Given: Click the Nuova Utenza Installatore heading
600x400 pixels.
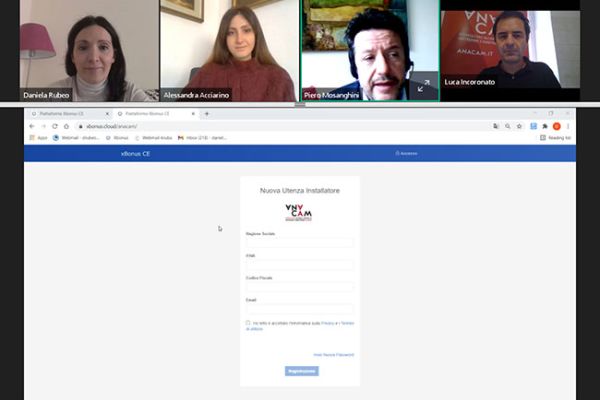Looking at the screenshot, I should 300,191.
